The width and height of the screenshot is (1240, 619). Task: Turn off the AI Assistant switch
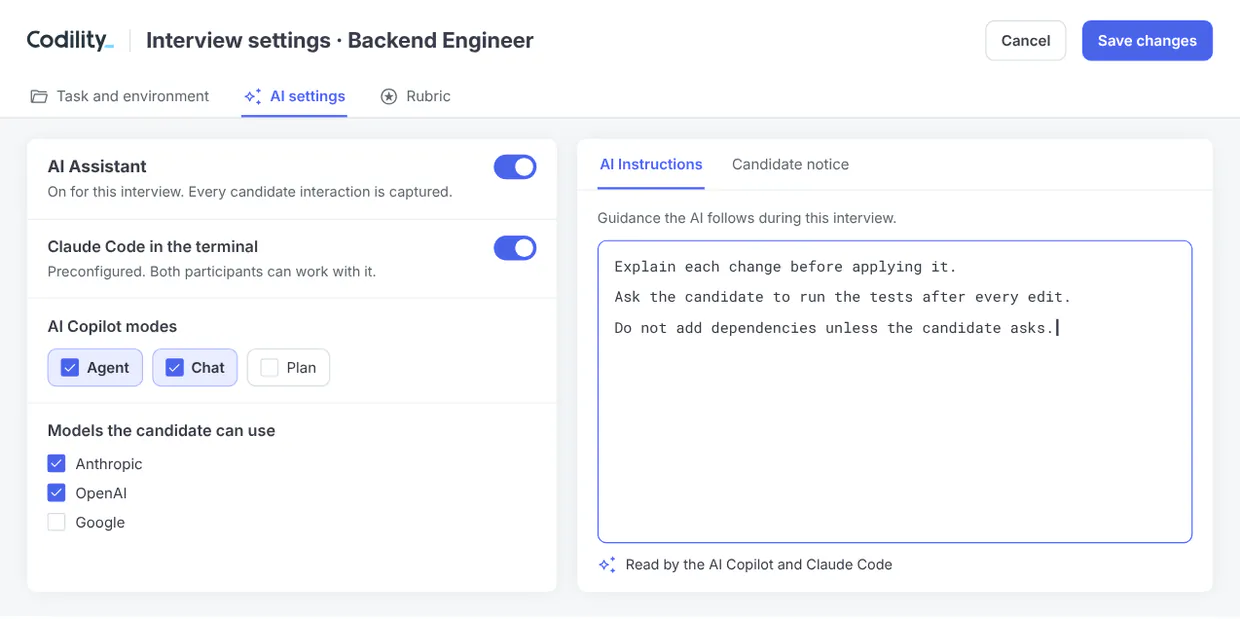[x=515, y=167]
